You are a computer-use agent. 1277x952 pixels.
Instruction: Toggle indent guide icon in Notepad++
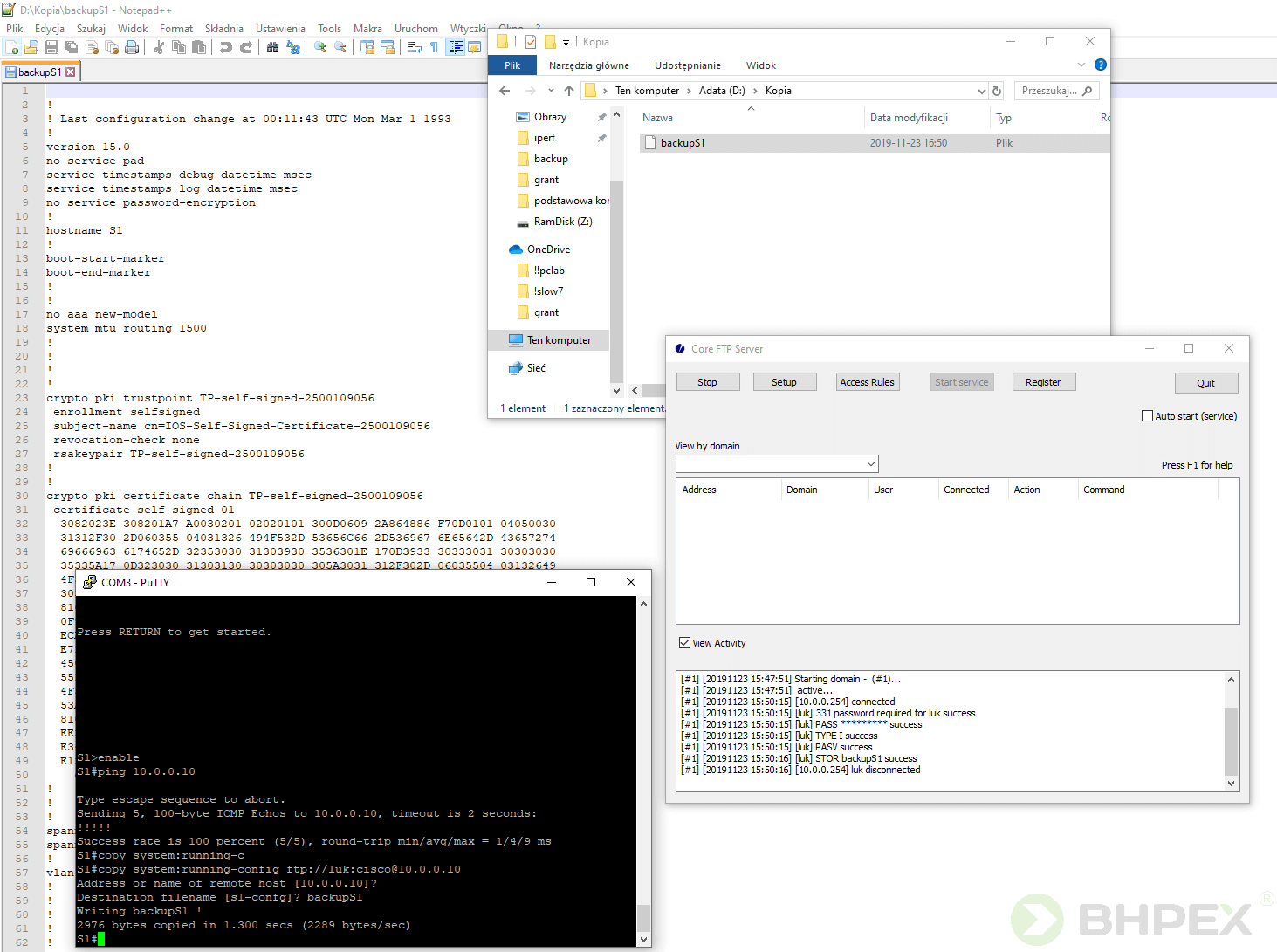[455, 47]
